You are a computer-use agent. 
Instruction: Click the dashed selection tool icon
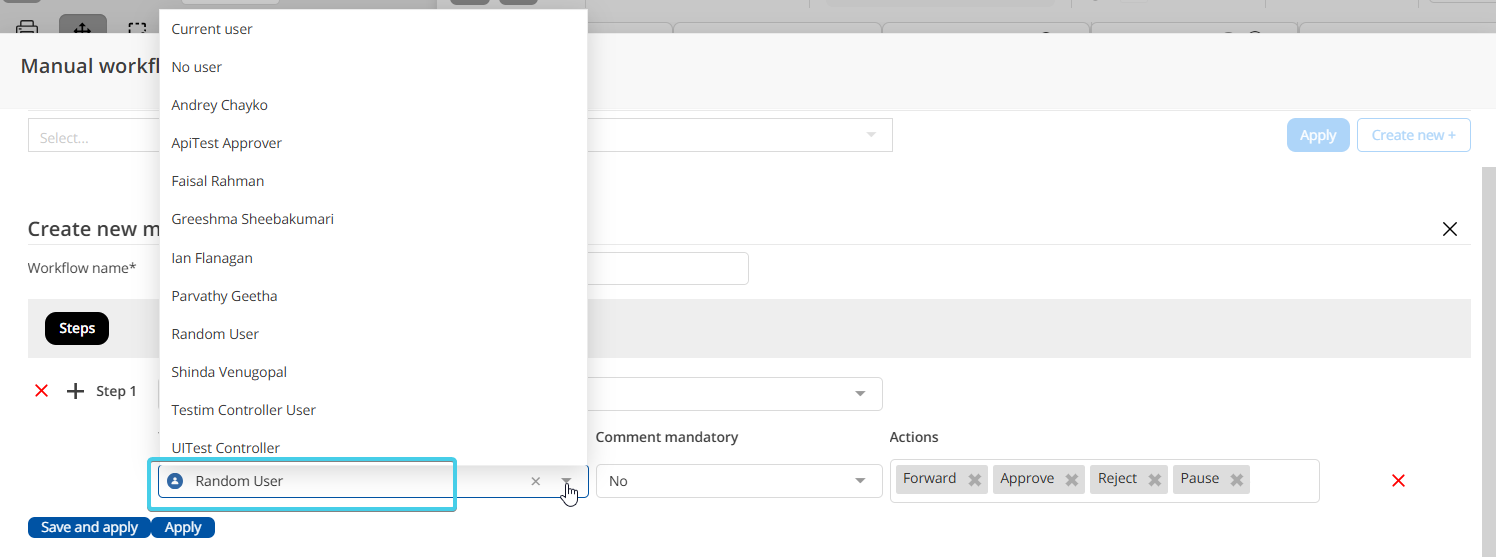coord(138,28)
